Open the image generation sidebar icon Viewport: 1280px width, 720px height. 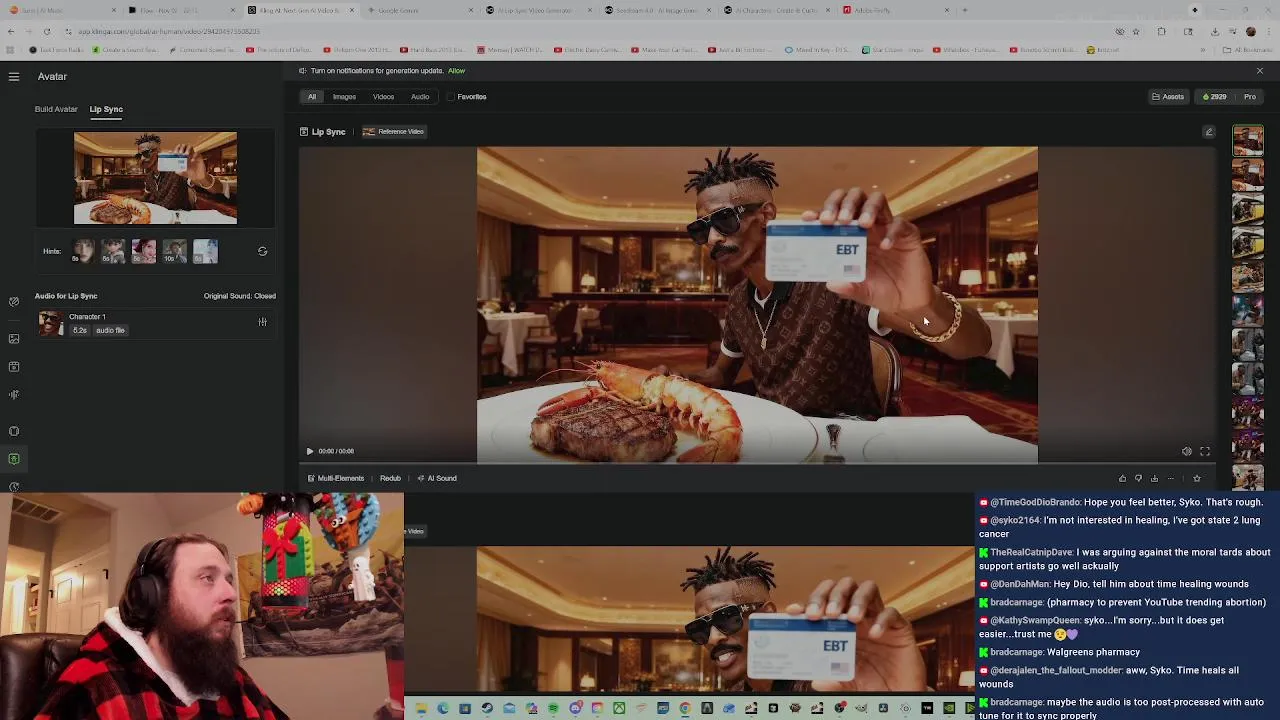pos(14,338)
